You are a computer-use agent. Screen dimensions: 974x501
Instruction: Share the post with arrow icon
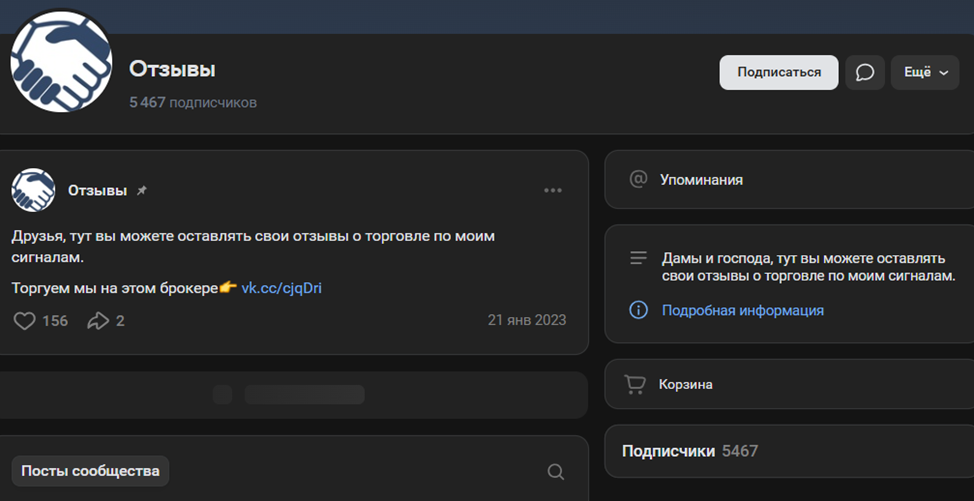[x=98, y=321]
